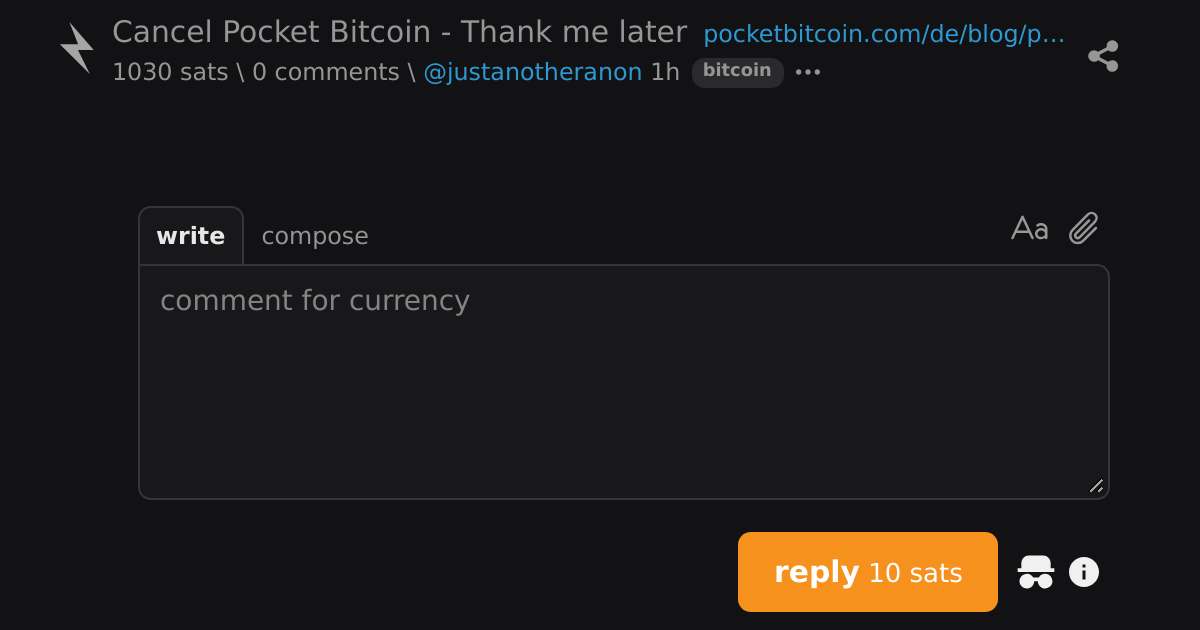Click the Aa markdown help icon

coord(1029,228)
